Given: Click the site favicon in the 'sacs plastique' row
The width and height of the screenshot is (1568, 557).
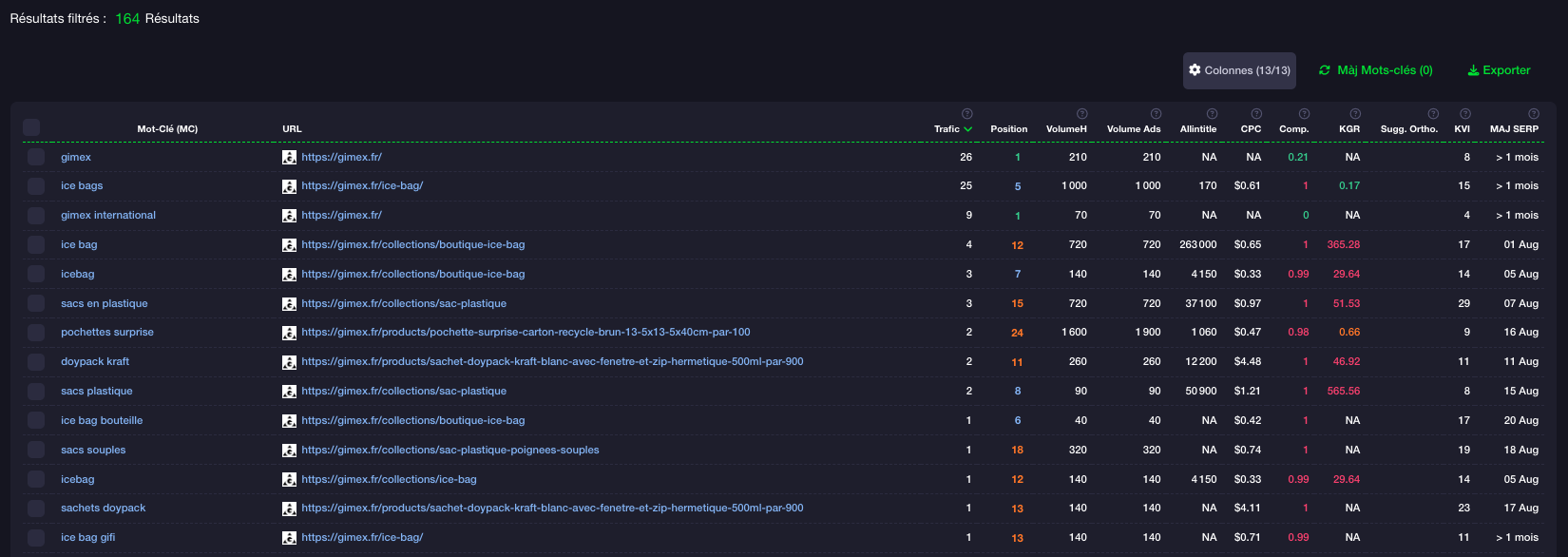Looking at the screenshot, I should tap(289, 392).
